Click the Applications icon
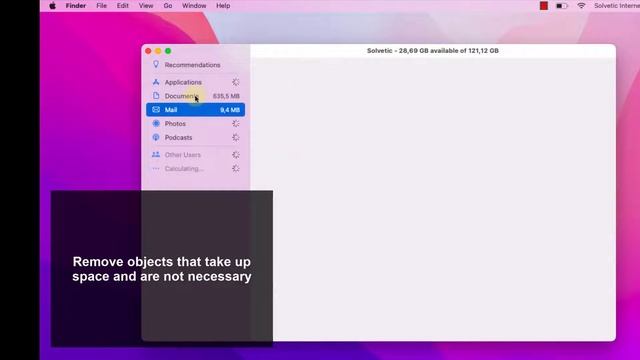 click(156, 82)
